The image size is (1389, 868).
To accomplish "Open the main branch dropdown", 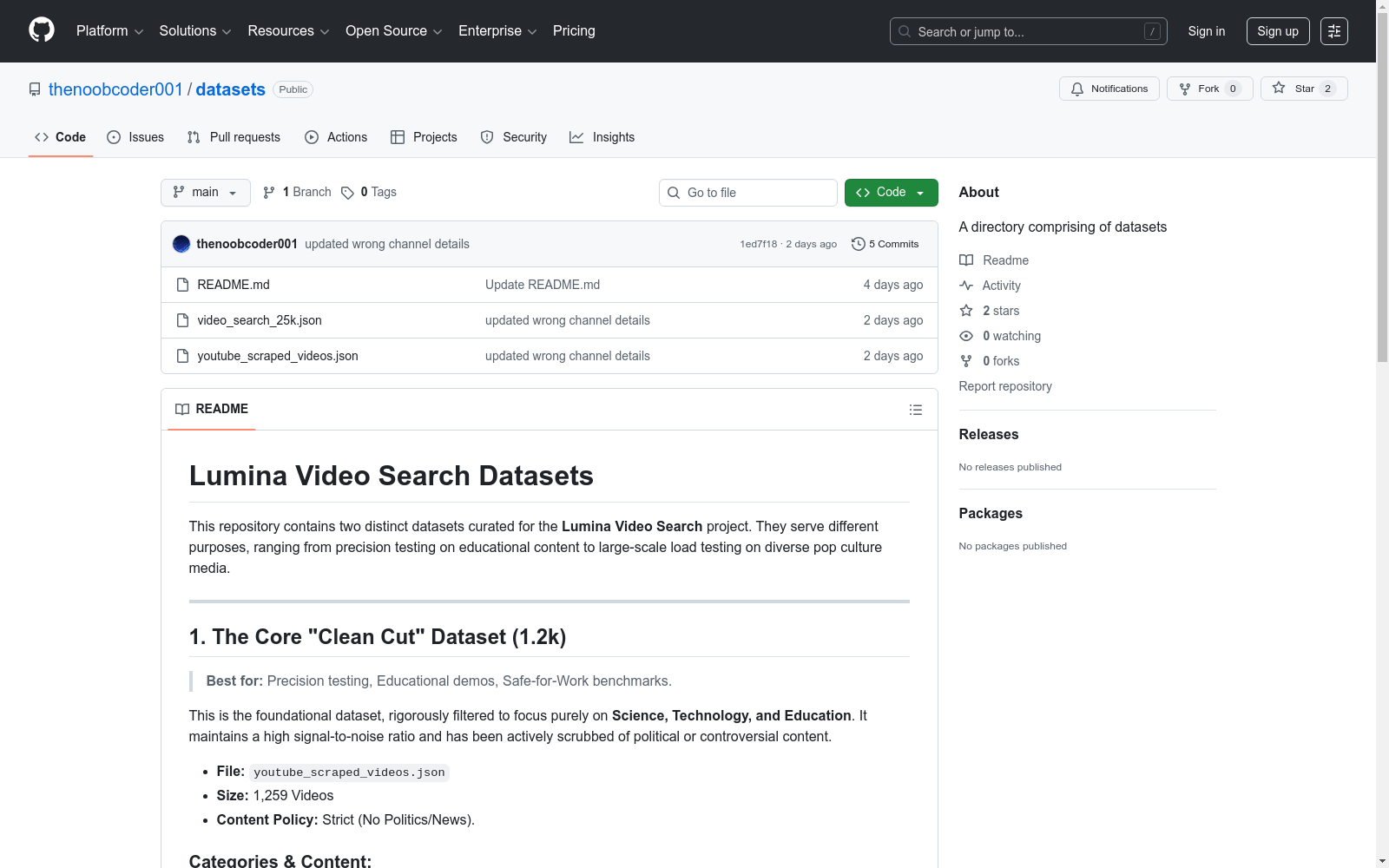I will 206,193.
